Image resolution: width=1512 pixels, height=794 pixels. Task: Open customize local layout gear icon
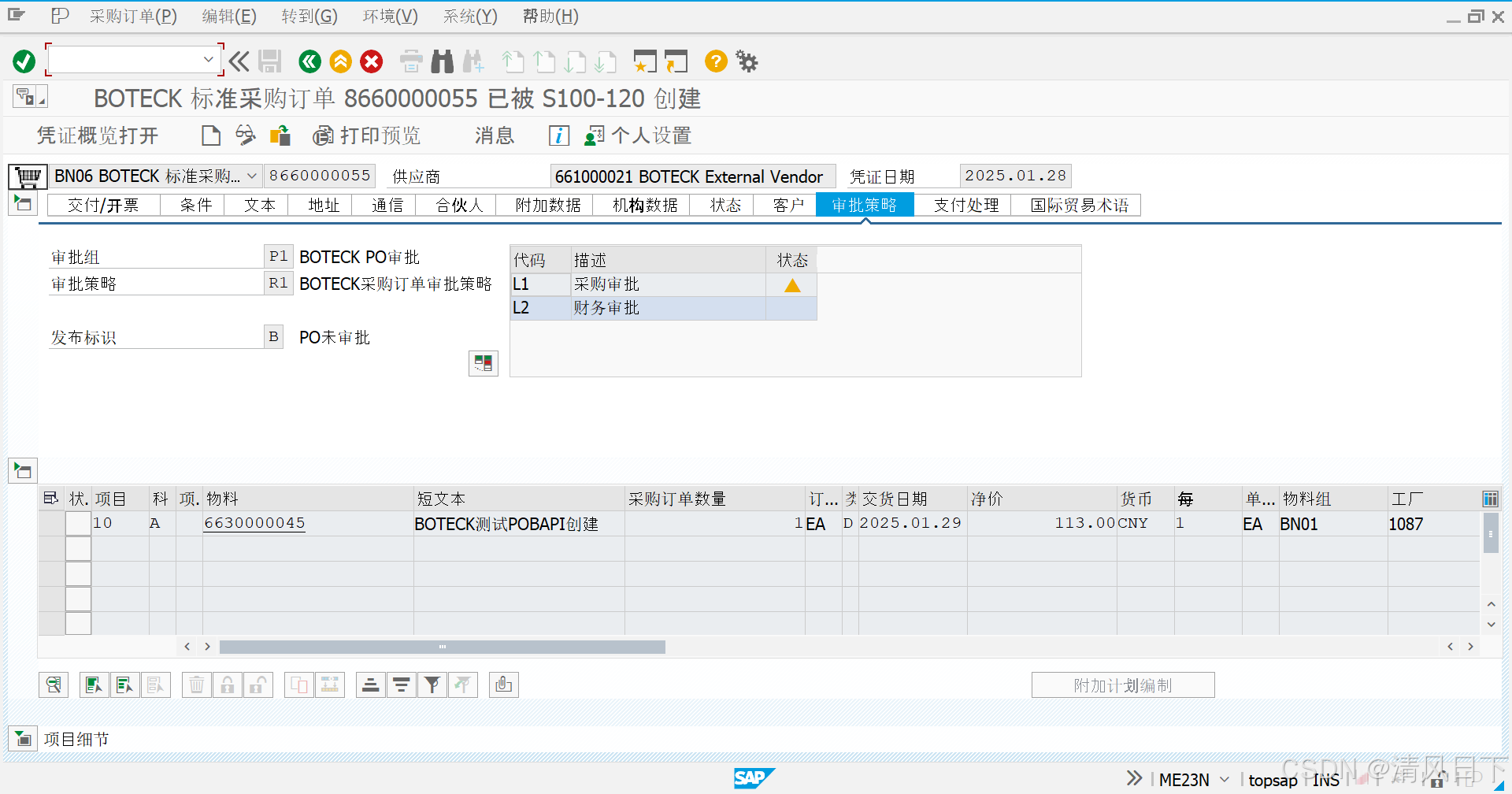[x=746, y=61]
